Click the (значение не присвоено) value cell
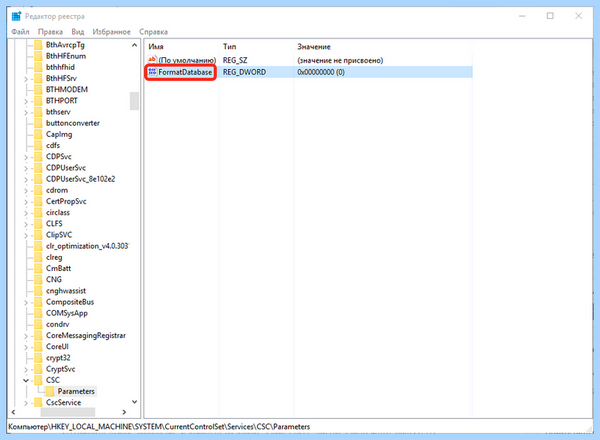The width and height of the screenshot is (600, 440). (340, 60)
